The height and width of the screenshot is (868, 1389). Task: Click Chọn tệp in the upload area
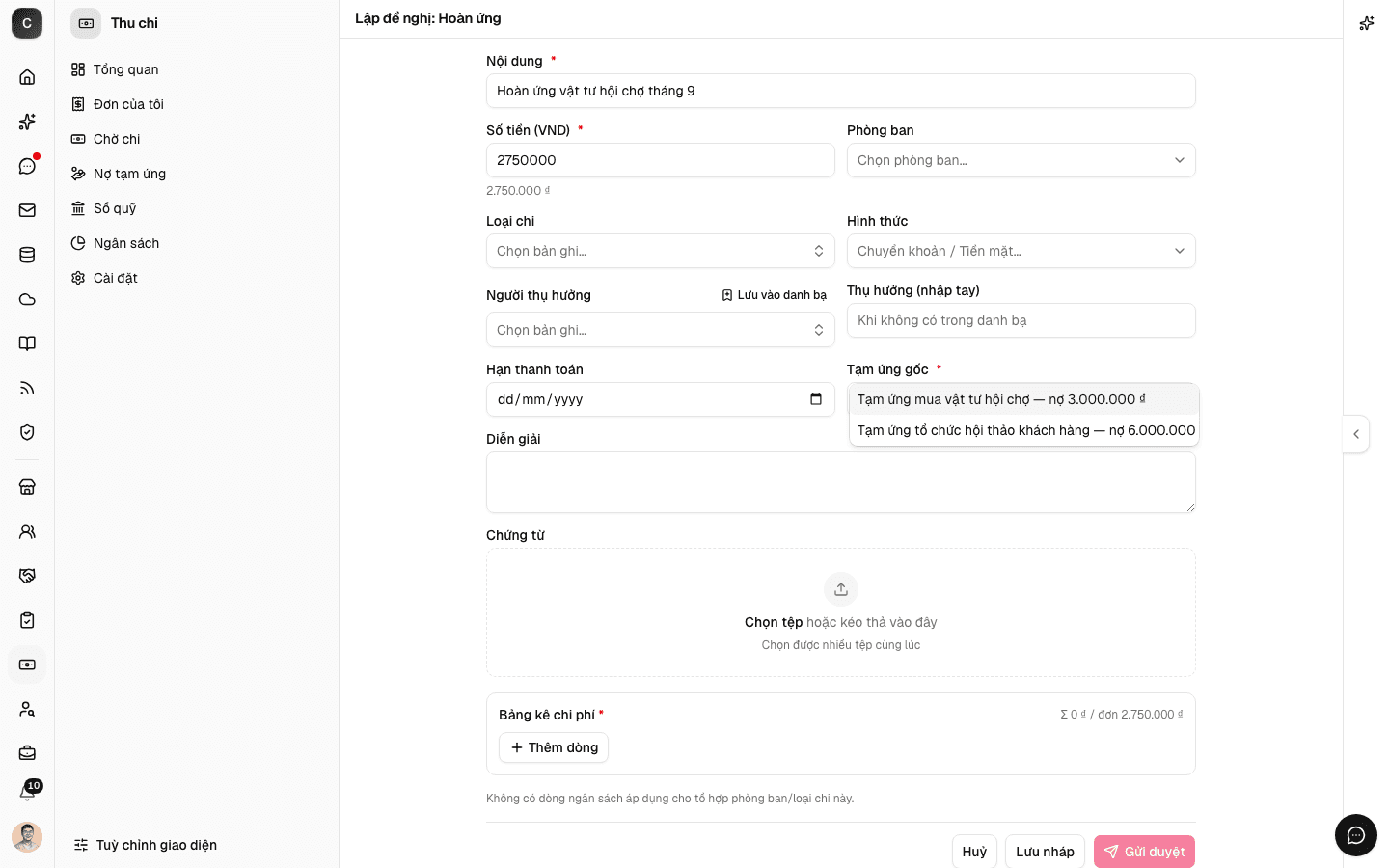tap(774, 622)
